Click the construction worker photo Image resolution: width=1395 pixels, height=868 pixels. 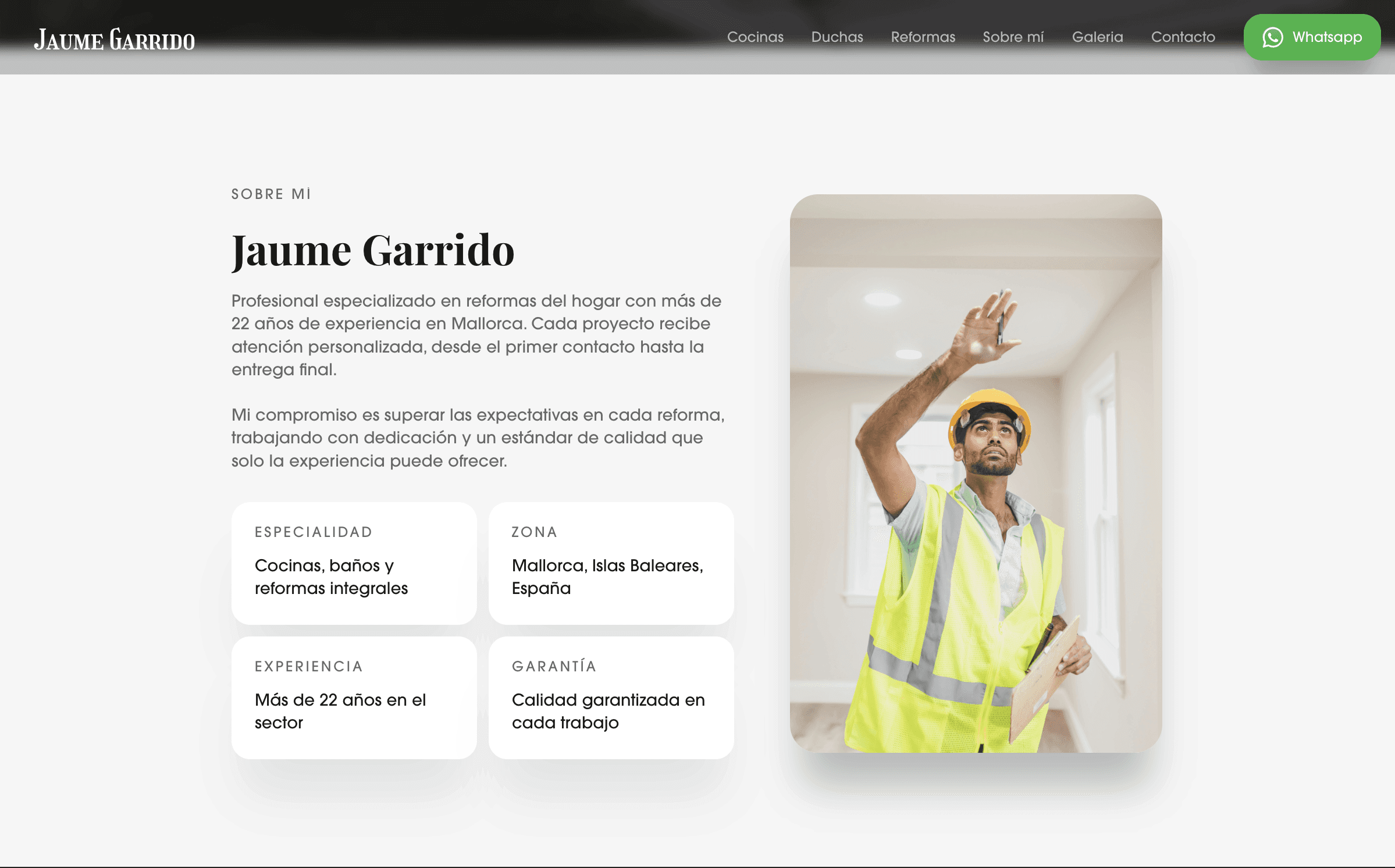pos(976,473)
